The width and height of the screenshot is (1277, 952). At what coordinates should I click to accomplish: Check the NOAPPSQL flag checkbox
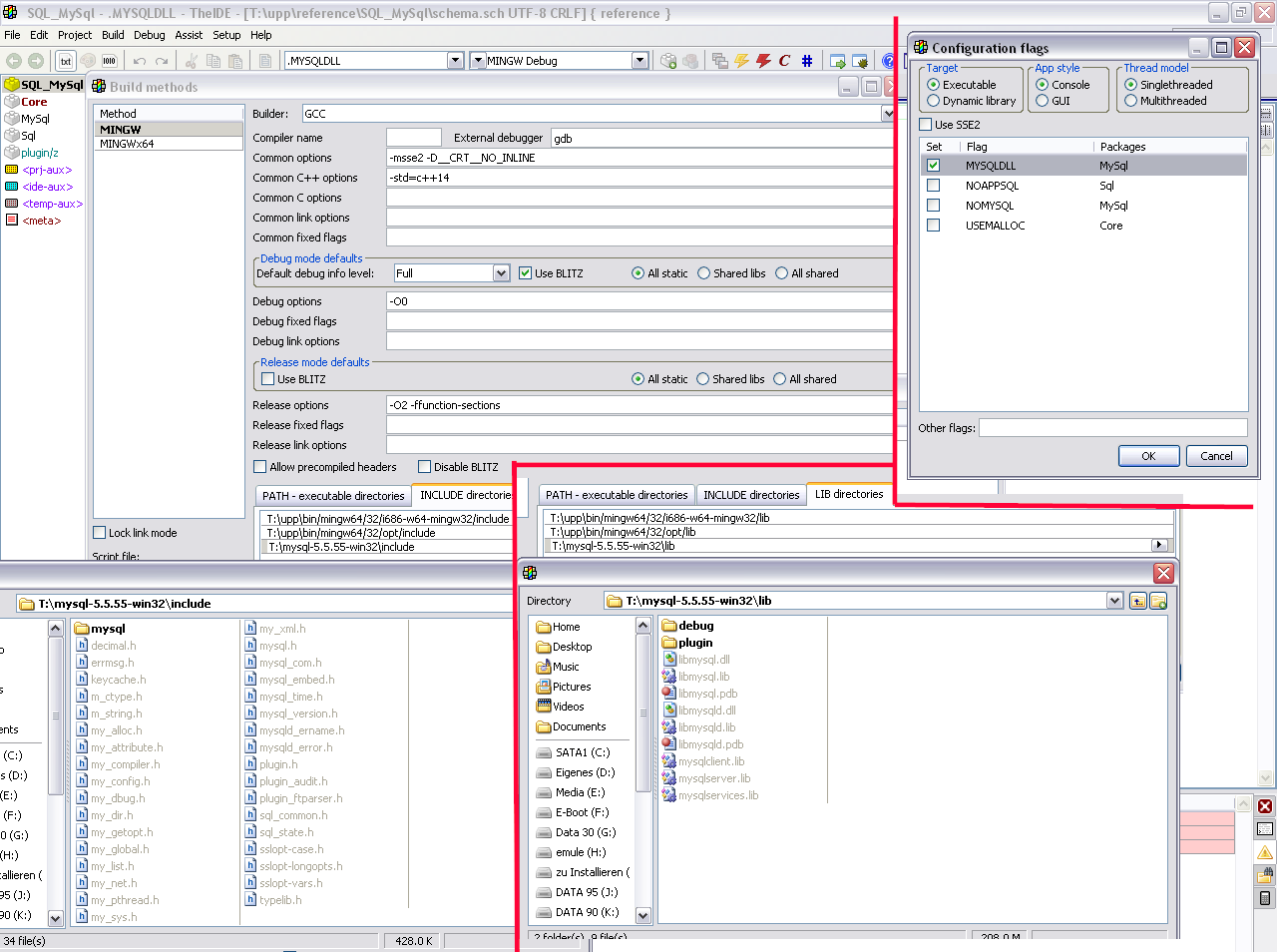[933, 186]
